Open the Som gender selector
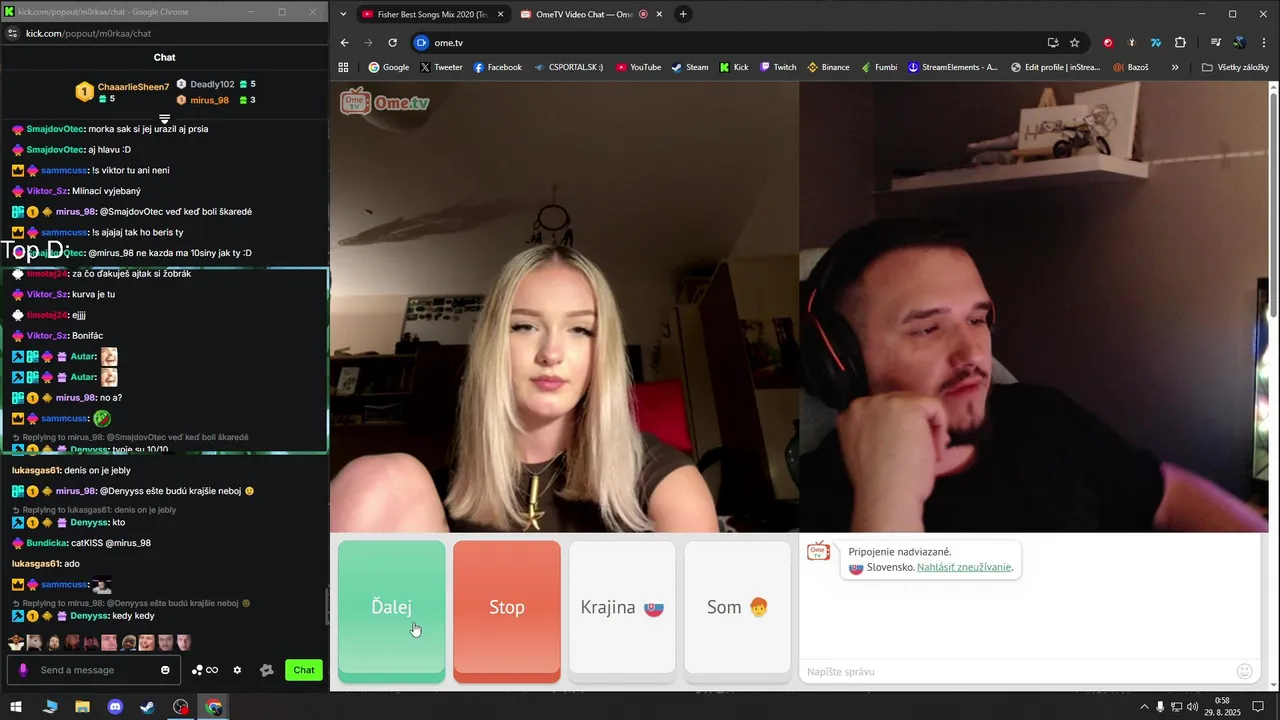 (737, 607)
